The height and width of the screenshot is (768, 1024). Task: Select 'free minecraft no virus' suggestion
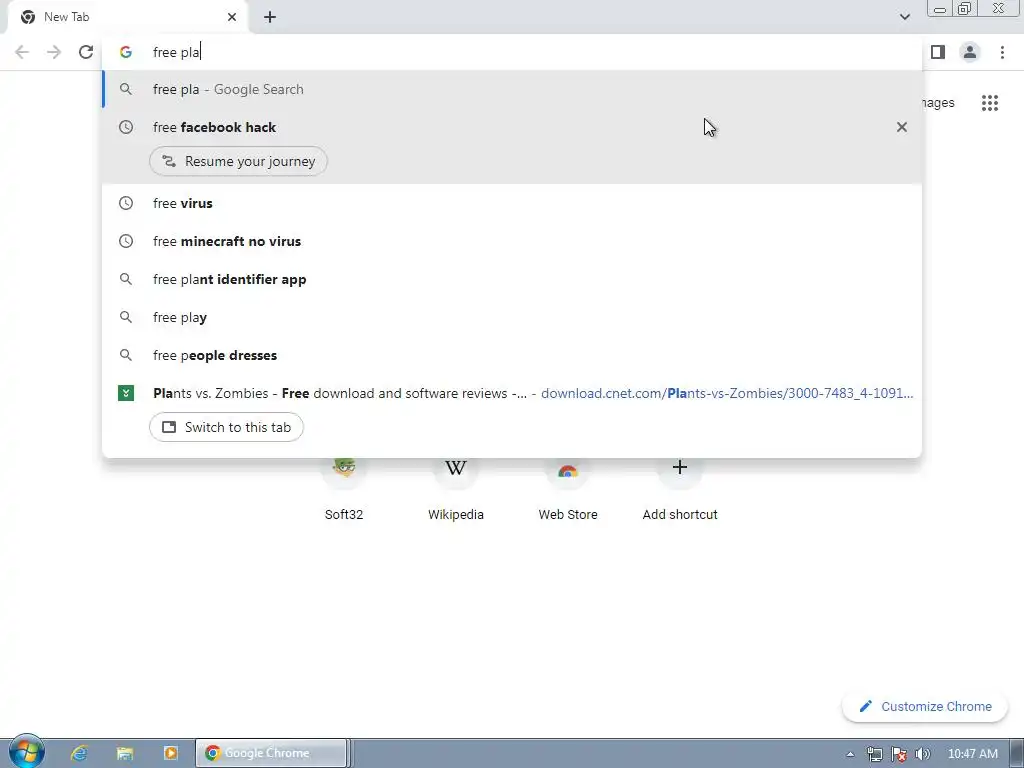(x=512, y=241)
